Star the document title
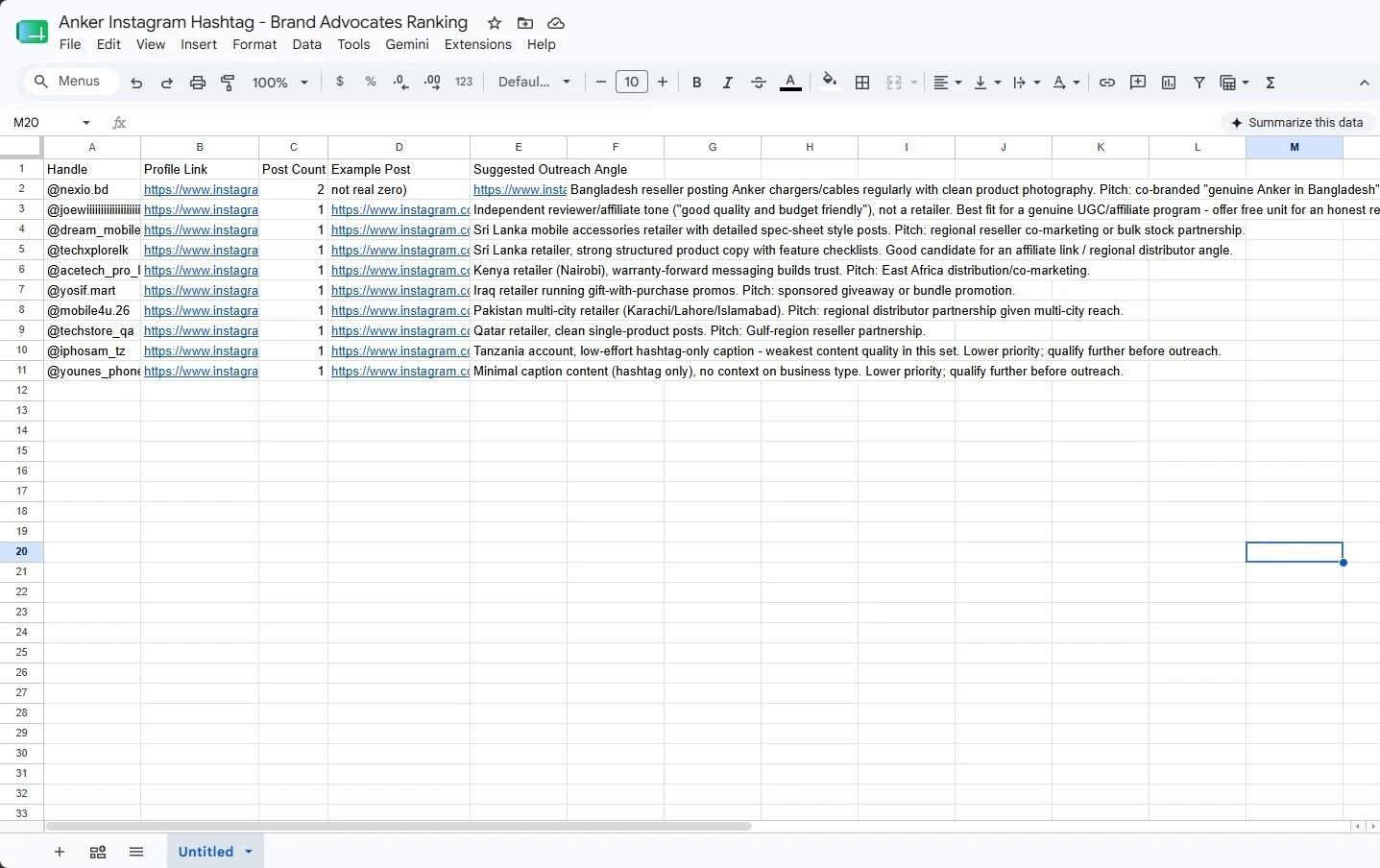Viewport: 1380px width, 868px height. [x=495, y=23]
